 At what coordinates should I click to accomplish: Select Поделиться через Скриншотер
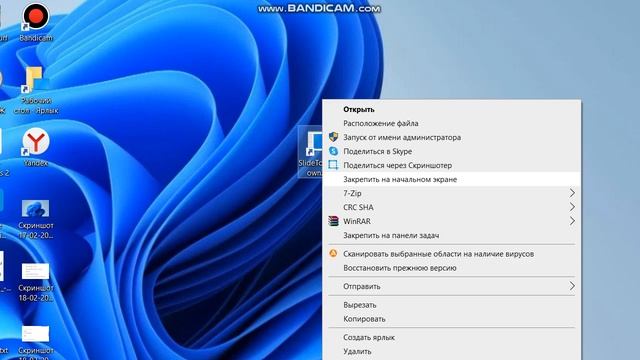[451, 165]
